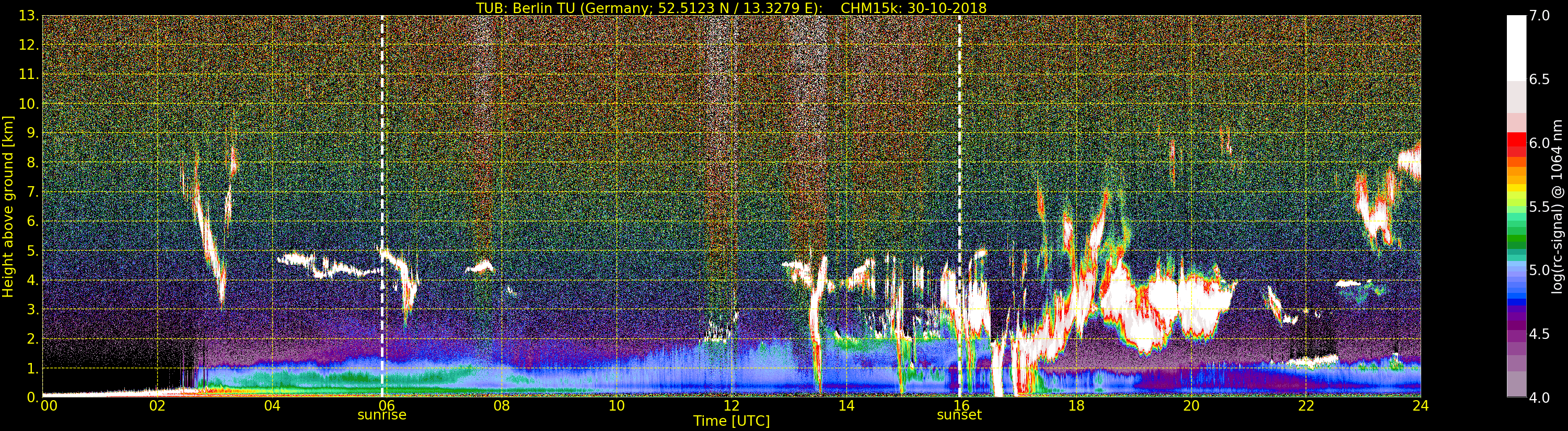This screenshot has height=431, width=1568.
Task: Click the '20' time axis tick label
Action: [1191, 406]
